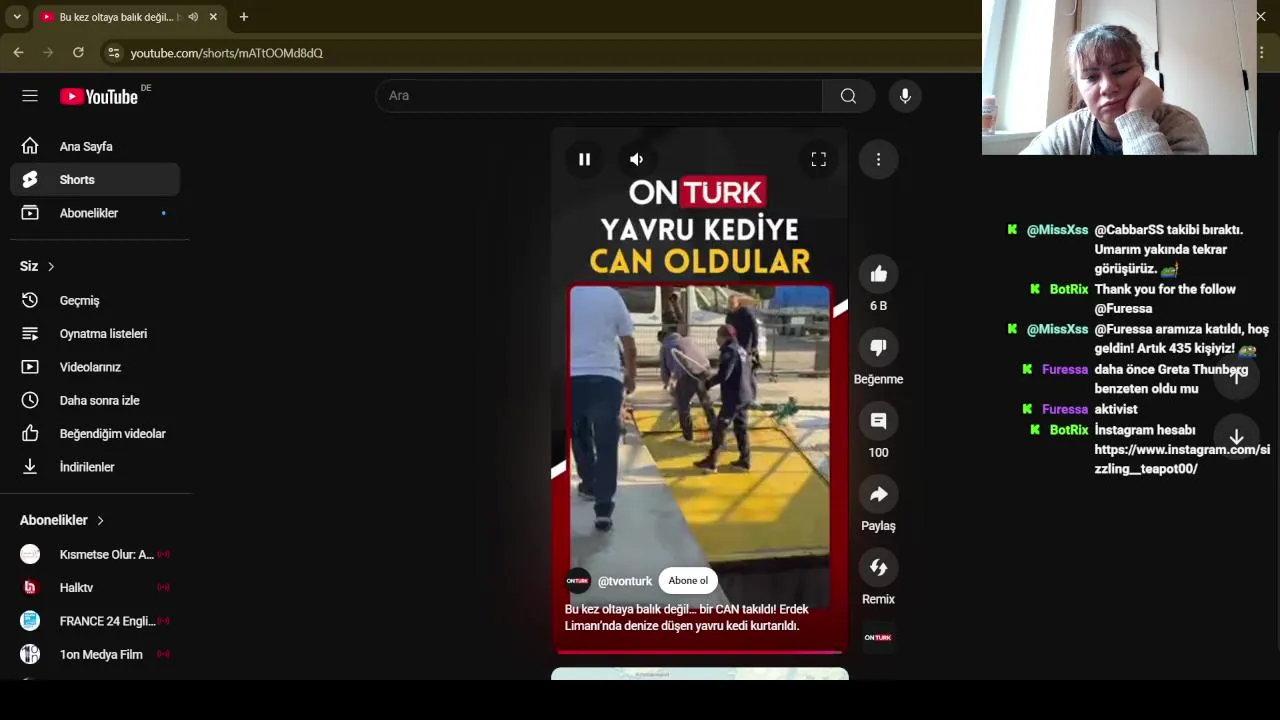Reload the page with refresh icon
Viewport: 1280px width, 720px height.
pyautogui.click(x=78, y=52)
